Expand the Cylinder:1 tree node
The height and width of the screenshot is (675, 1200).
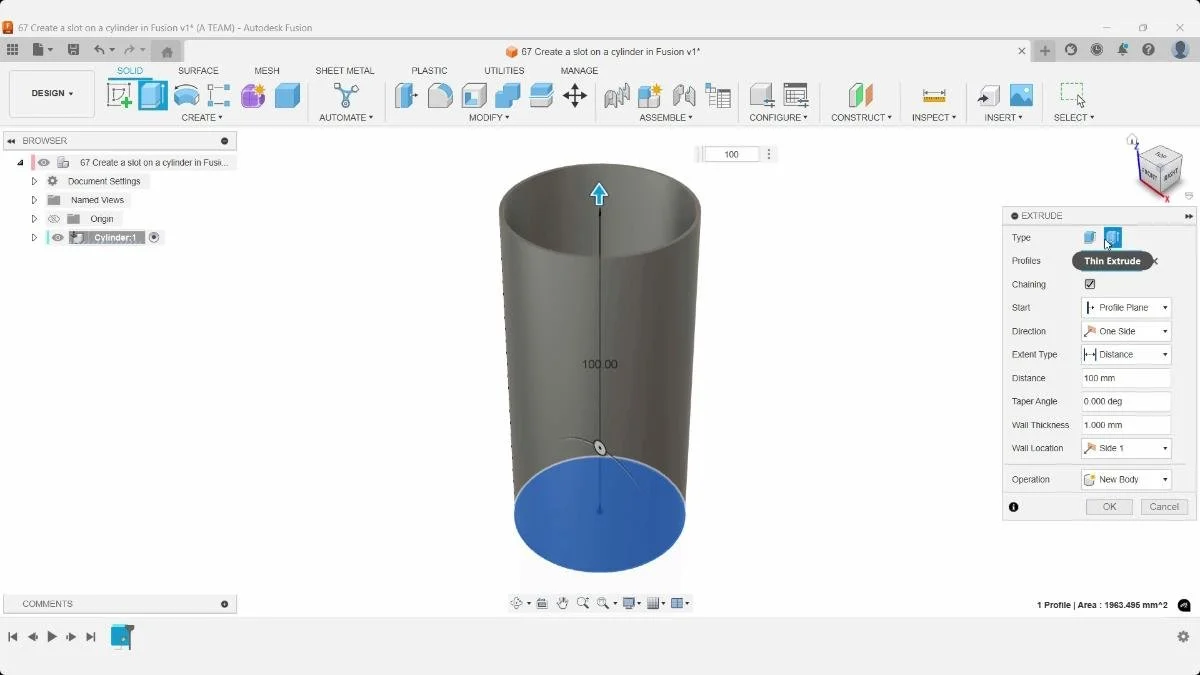click(x=34, y=238)
